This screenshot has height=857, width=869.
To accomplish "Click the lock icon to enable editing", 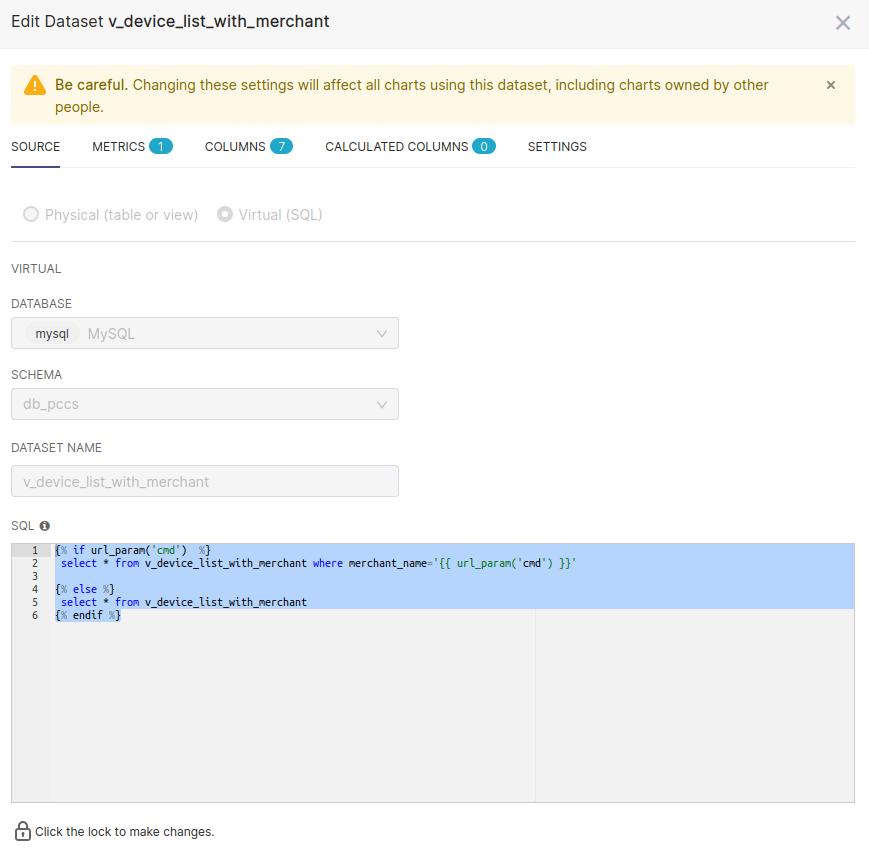I will point(23,831).
